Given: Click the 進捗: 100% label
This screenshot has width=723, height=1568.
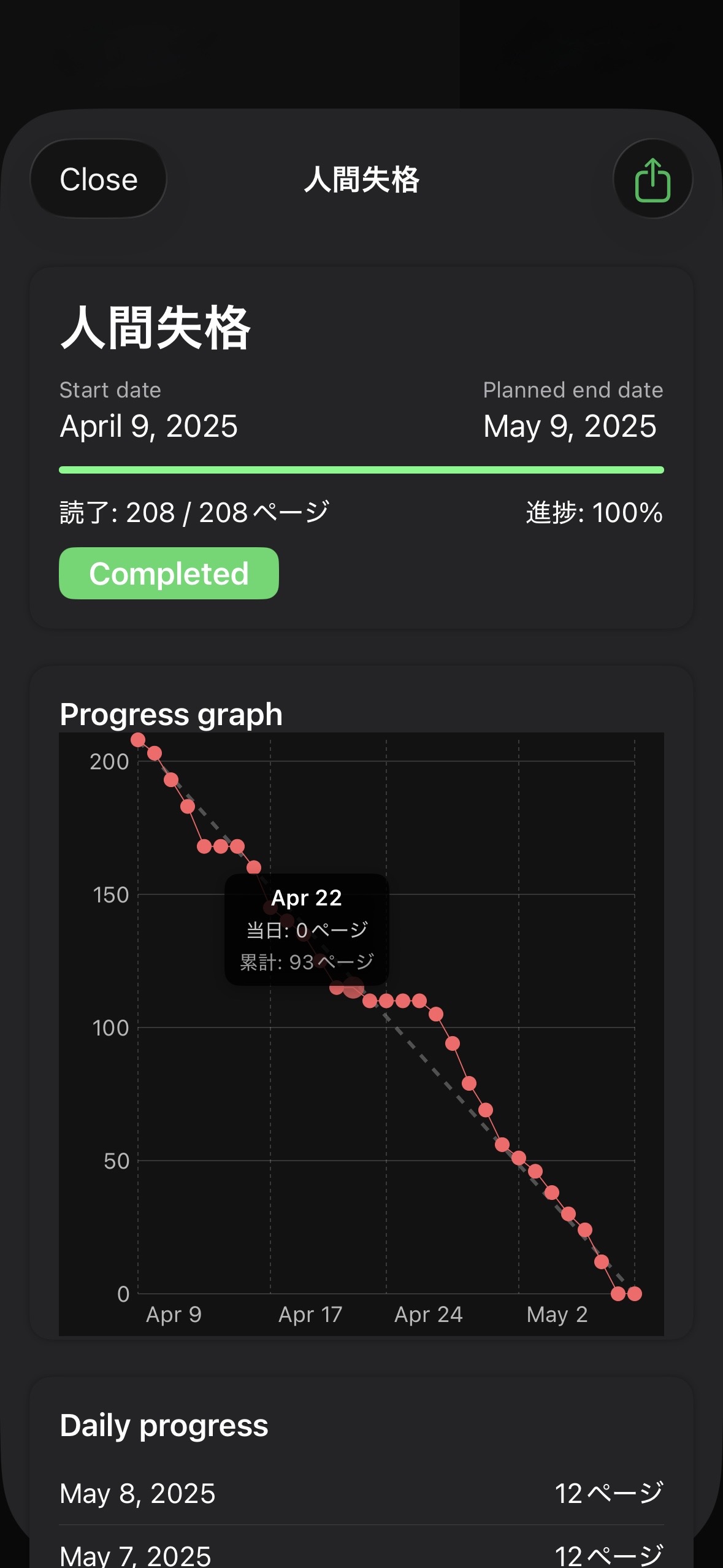Looking at the screenshot, I should (x=594, y=512).
